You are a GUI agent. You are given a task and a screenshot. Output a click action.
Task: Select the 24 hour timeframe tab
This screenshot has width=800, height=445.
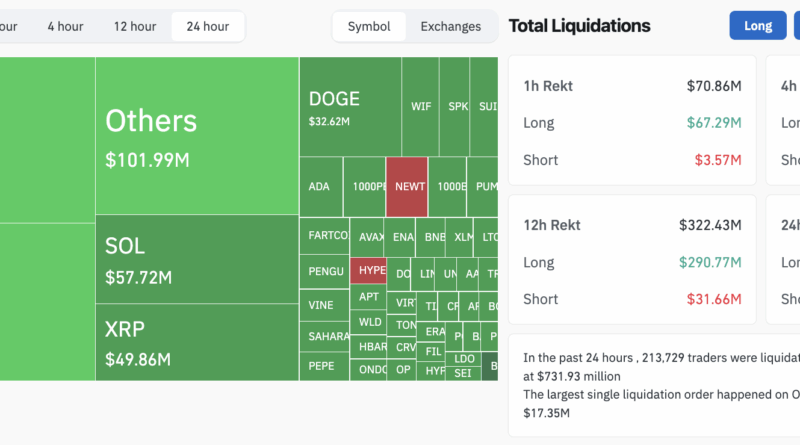point(207,27)
